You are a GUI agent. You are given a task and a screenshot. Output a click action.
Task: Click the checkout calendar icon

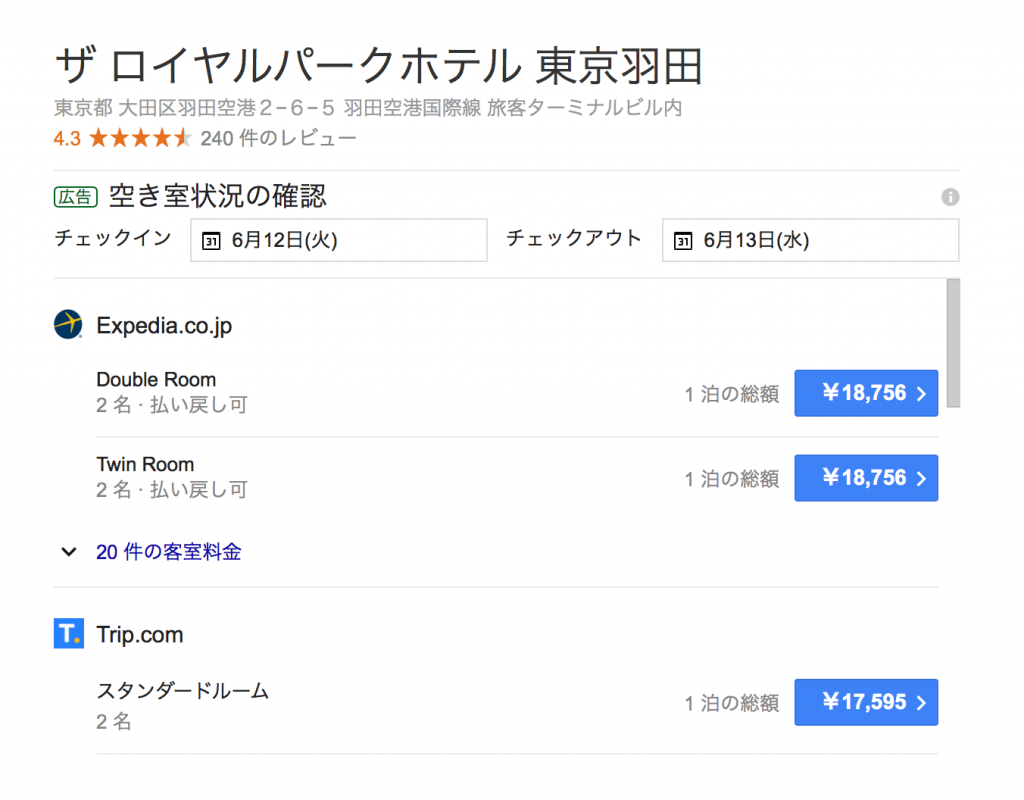[682, 241]
